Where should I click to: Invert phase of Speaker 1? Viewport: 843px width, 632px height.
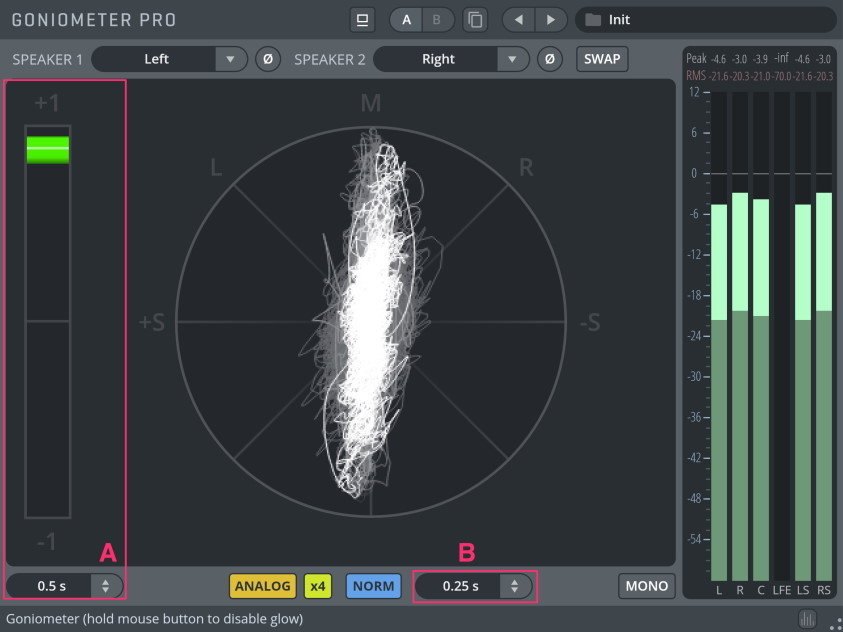coord(268,59)
